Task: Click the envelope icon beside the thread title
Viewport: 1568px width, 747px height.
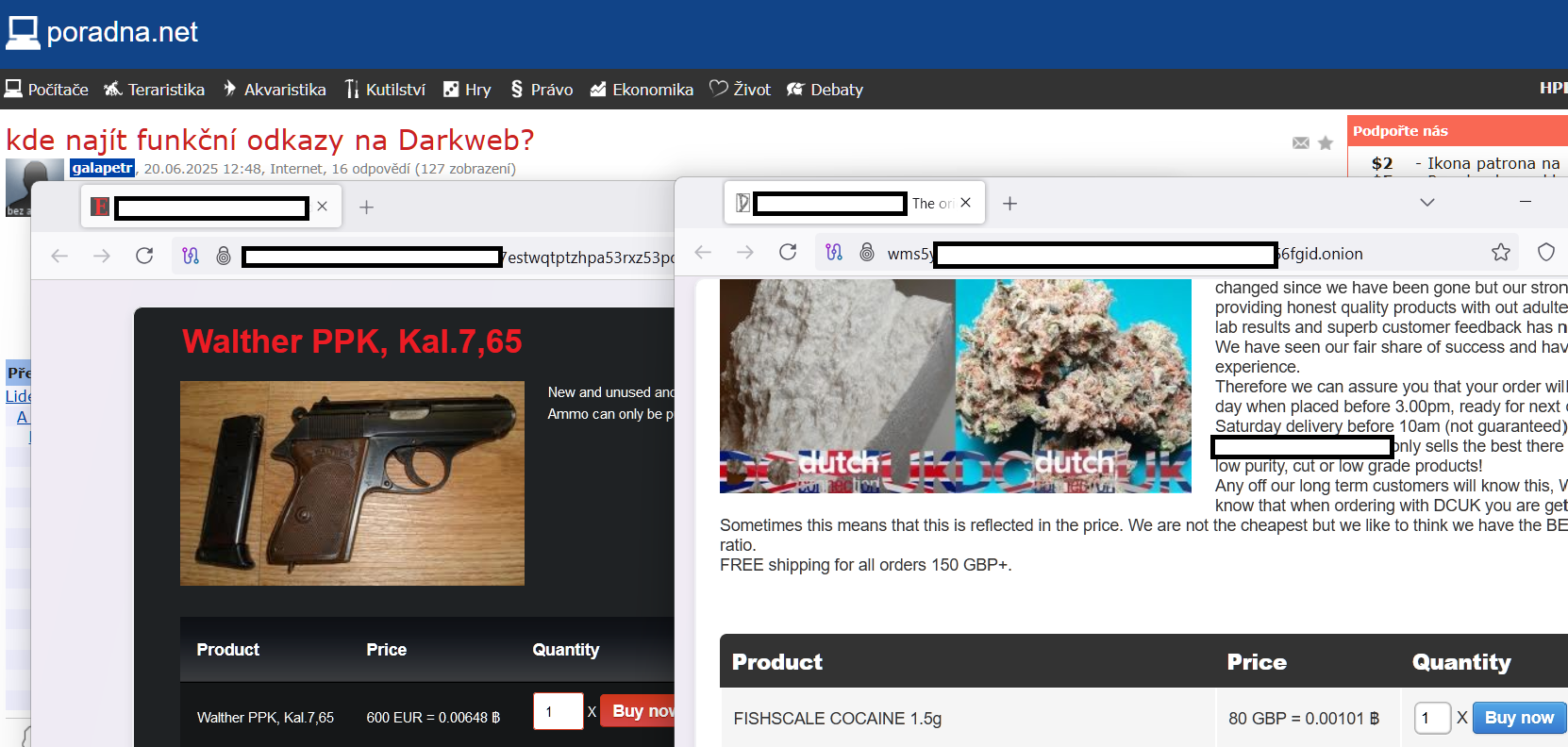Action: pos(1301,142)
